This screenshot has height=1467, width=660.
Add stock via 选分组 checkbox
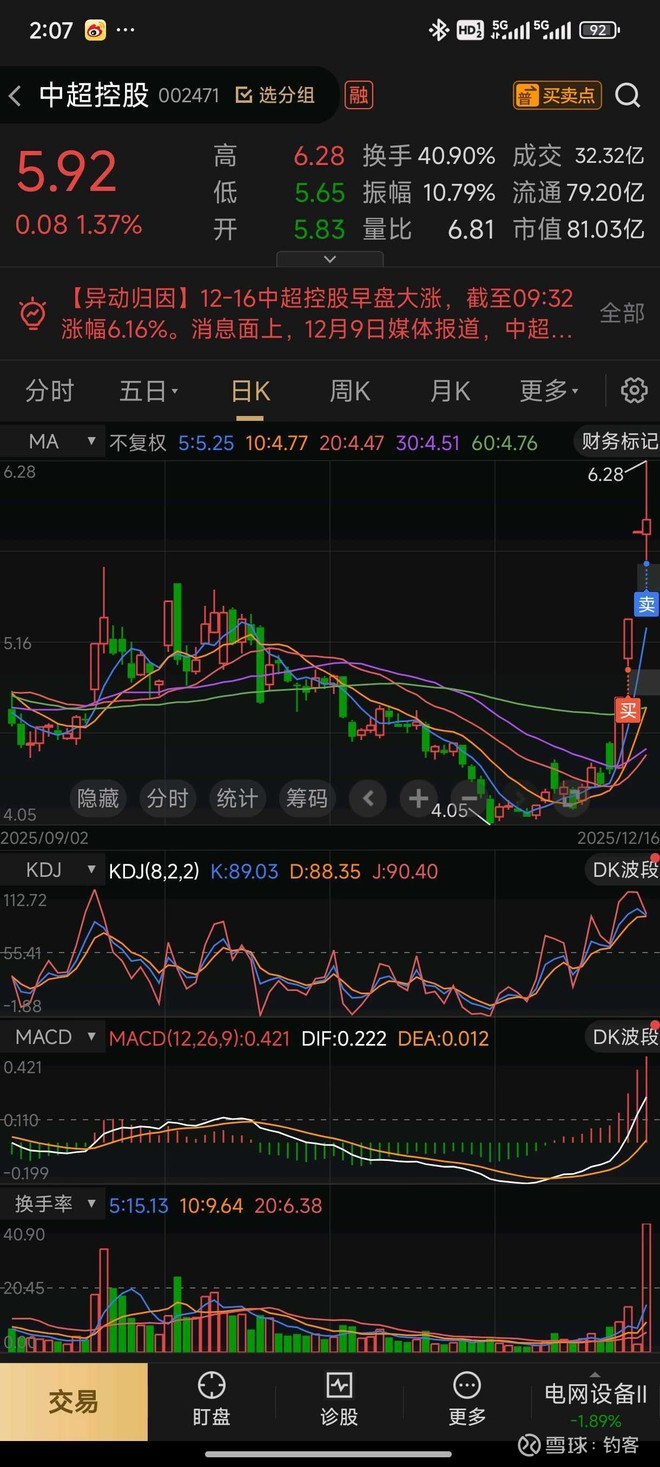(275, 95)
